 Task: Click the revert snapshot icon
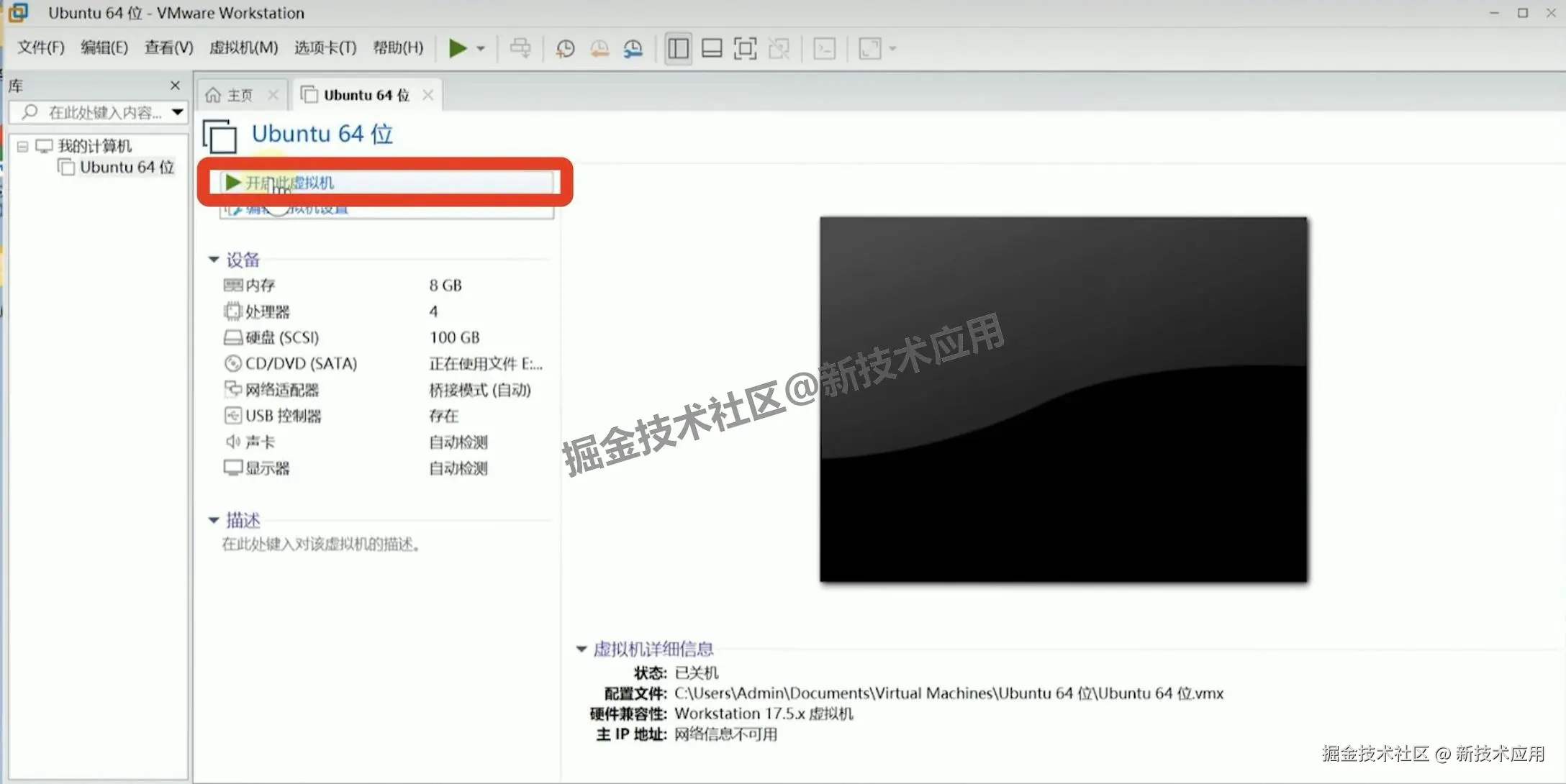[x=599, y=47]
